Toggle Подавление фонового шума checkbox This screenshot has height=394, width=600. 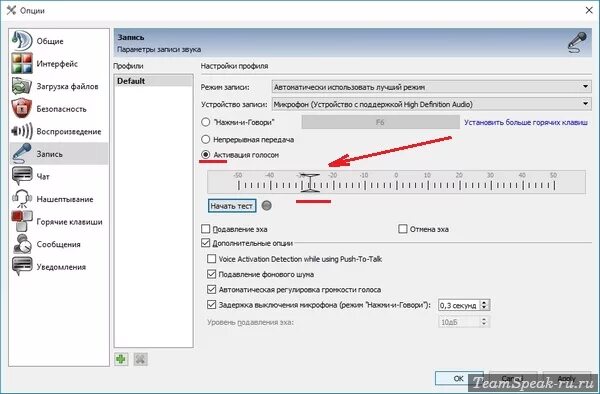[211, 274]
